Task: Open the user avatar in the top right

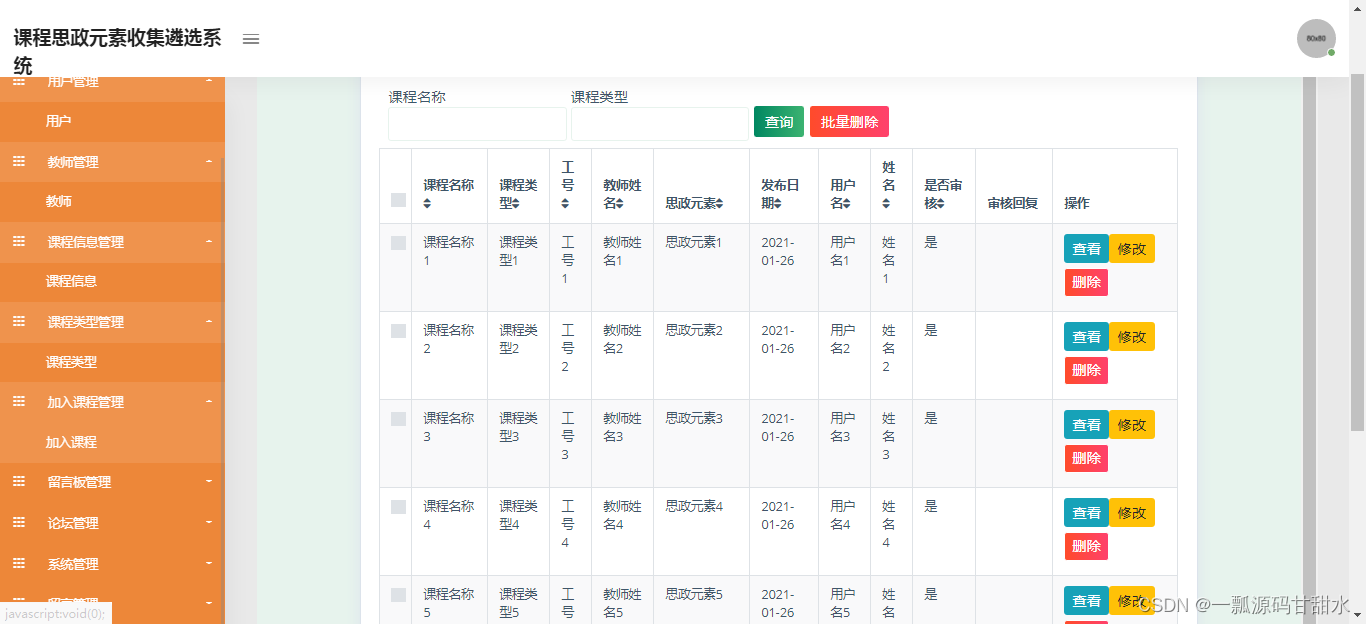Action: tap(1315, 38)
